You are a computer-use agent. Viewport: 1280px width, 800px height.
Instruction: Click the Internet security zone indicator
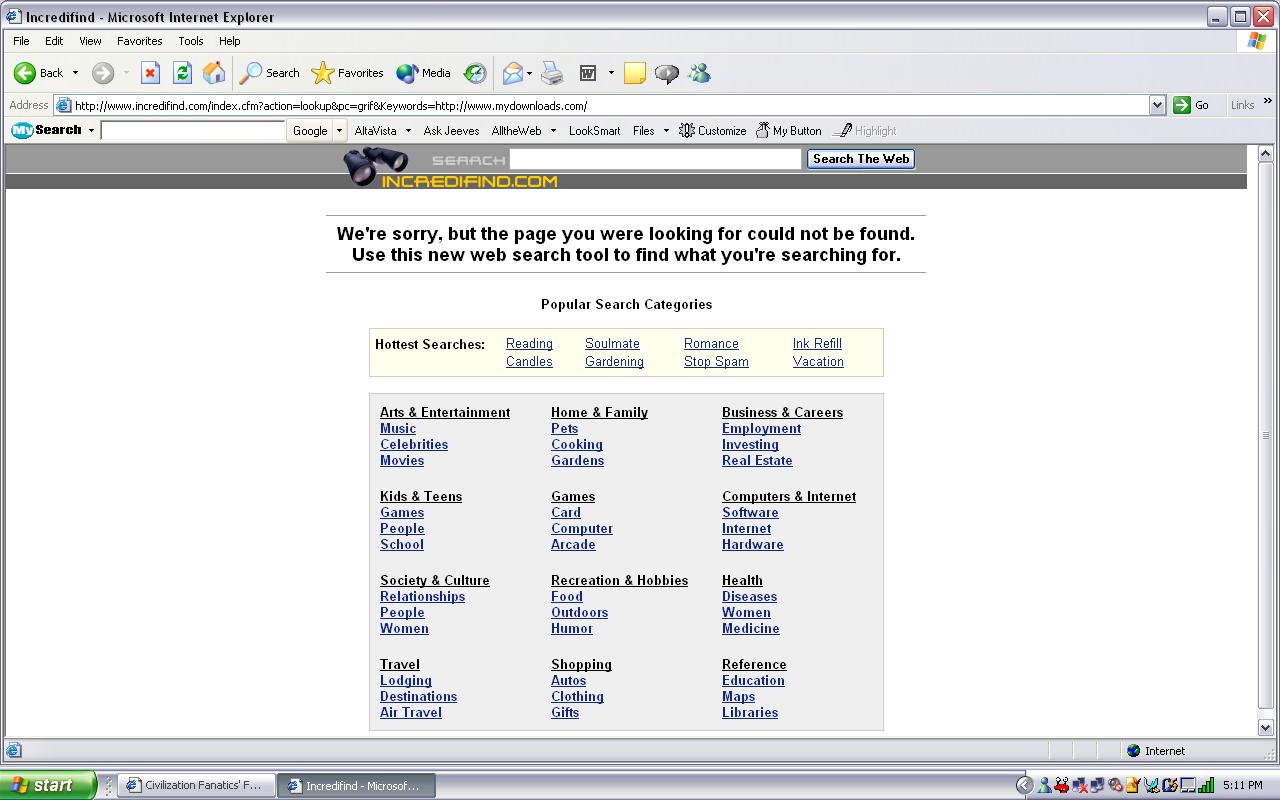coord(1156,751)
